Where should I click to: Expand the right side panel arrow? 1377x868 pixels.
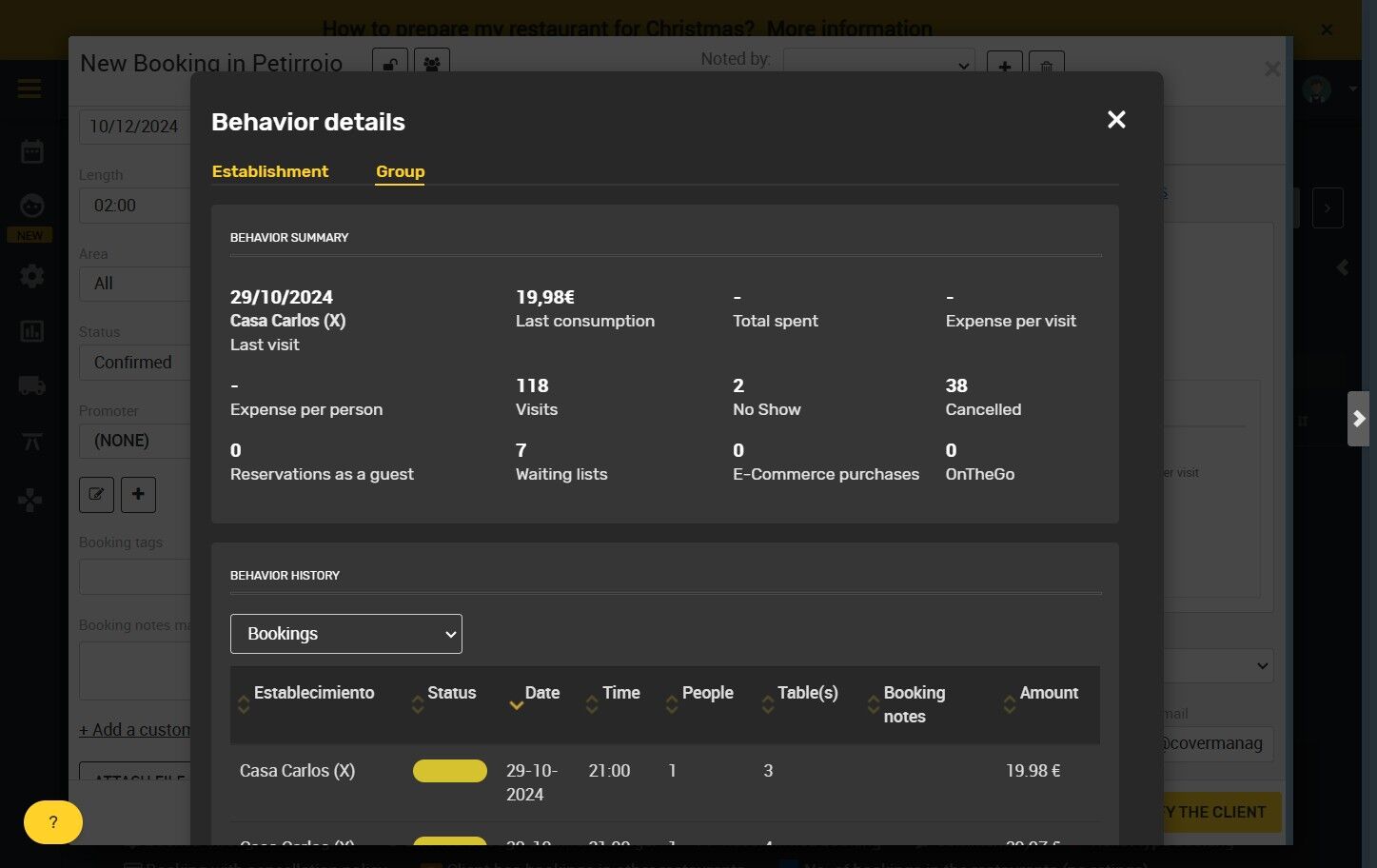coord(1359,419)
